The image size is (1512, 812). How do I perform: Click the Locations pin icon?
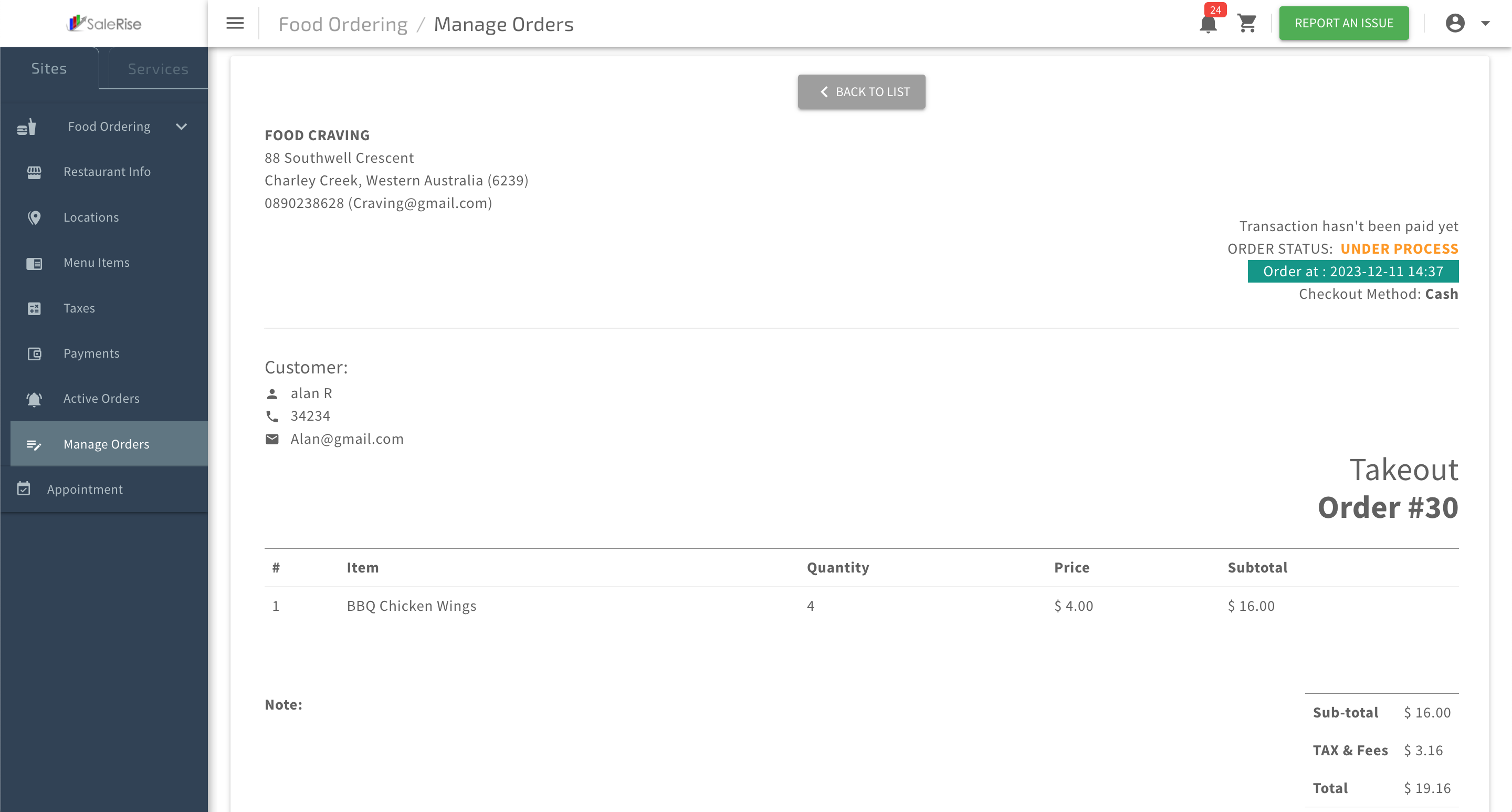[34, 217]
